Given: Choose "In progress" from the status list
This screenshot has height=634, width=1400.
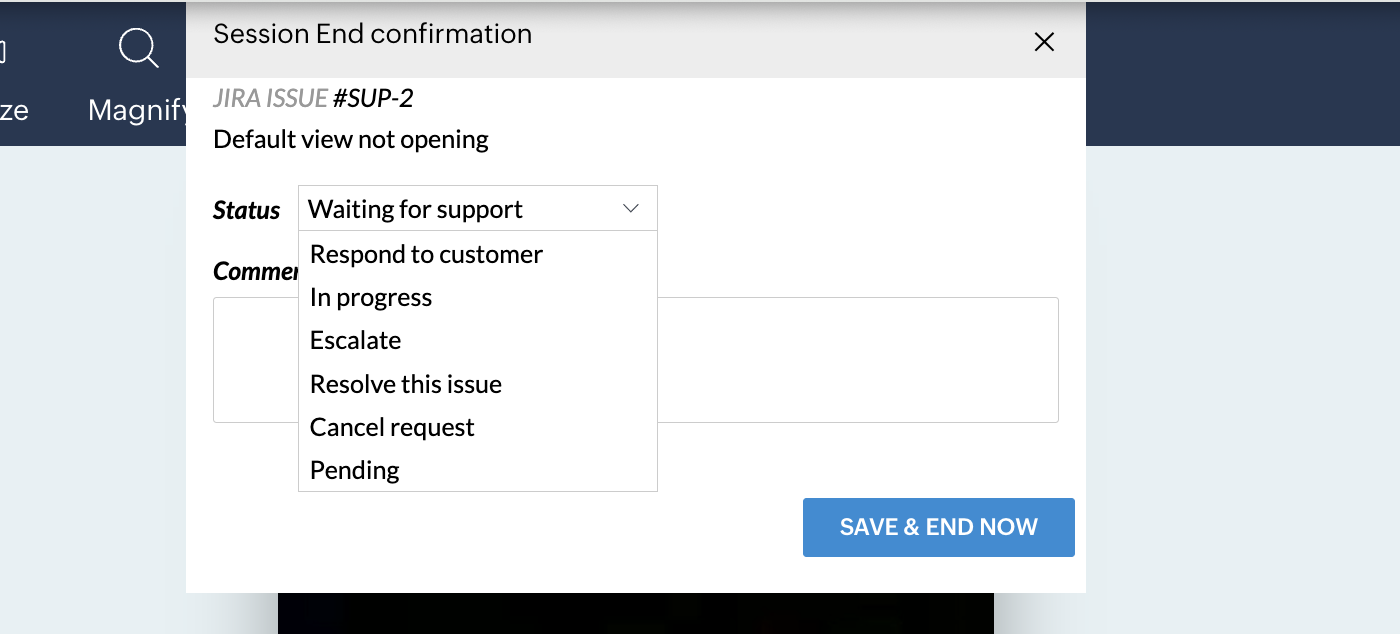Looking at the screenshot, I should (371, 297).
